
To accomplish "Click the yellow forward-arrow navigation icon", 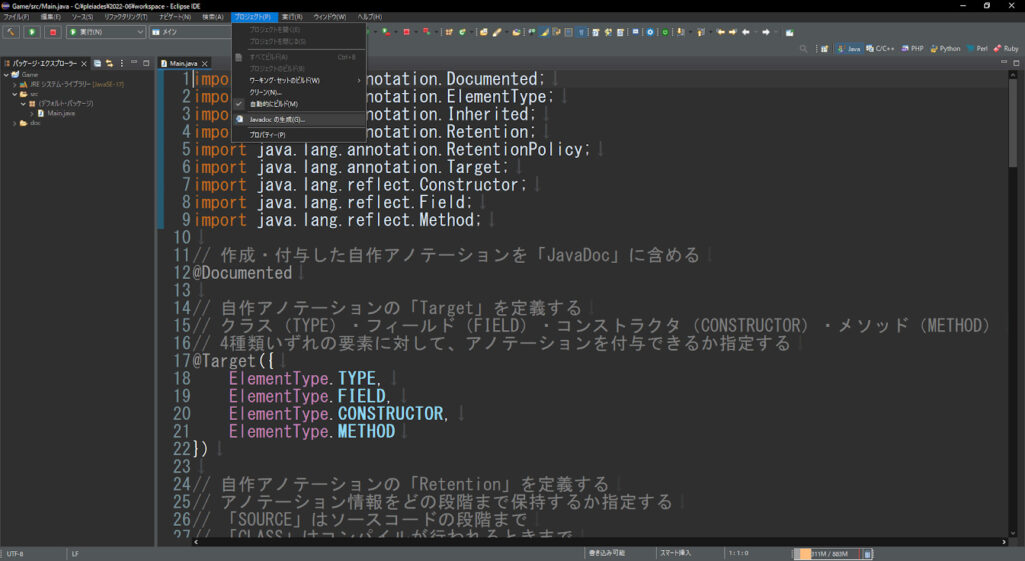I will (733, 32).
